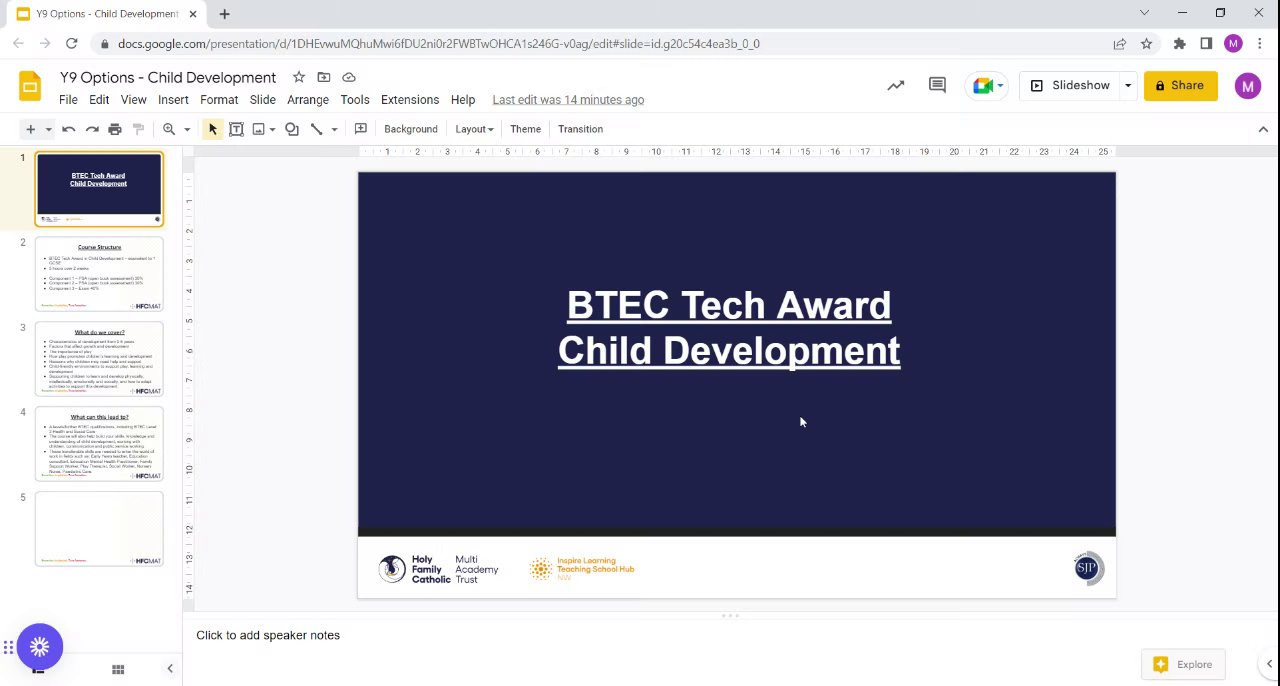Select slide 1 thumbnail

[x=99, y=189]
